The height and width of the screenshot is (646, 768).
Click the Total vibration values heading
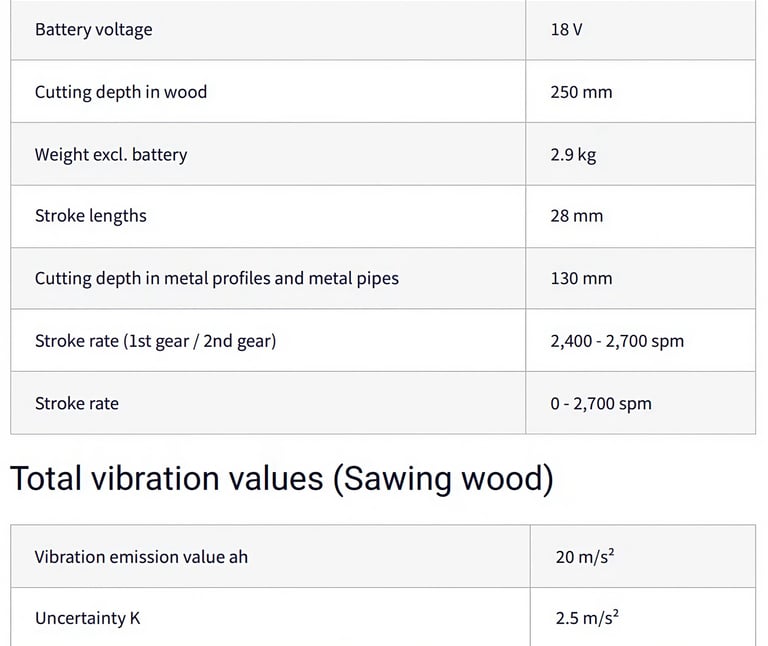coord(166,479)
